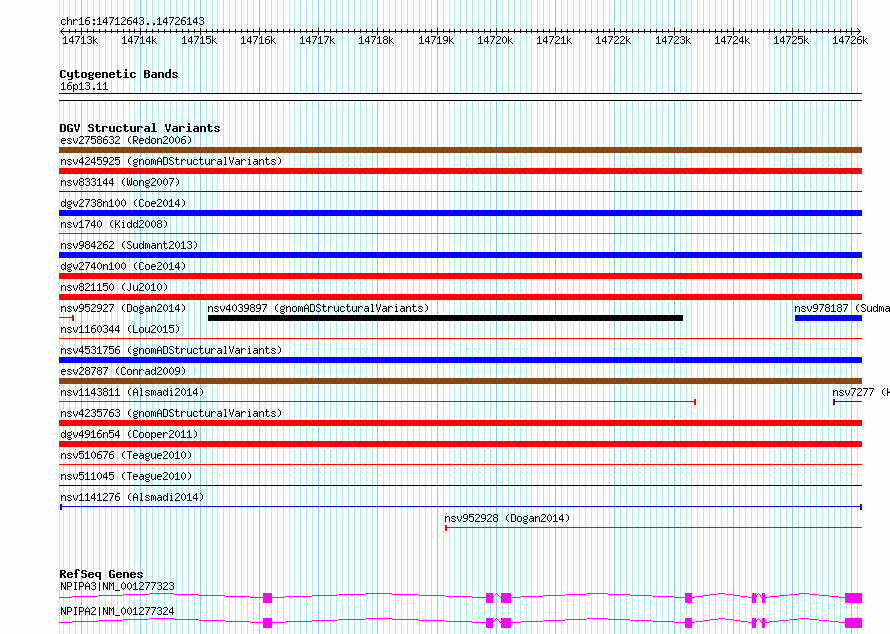This screenshot has height=634, width=890.
Task: Open nsv833144 (Wong2007) variant label
Action: click(120, 182)
